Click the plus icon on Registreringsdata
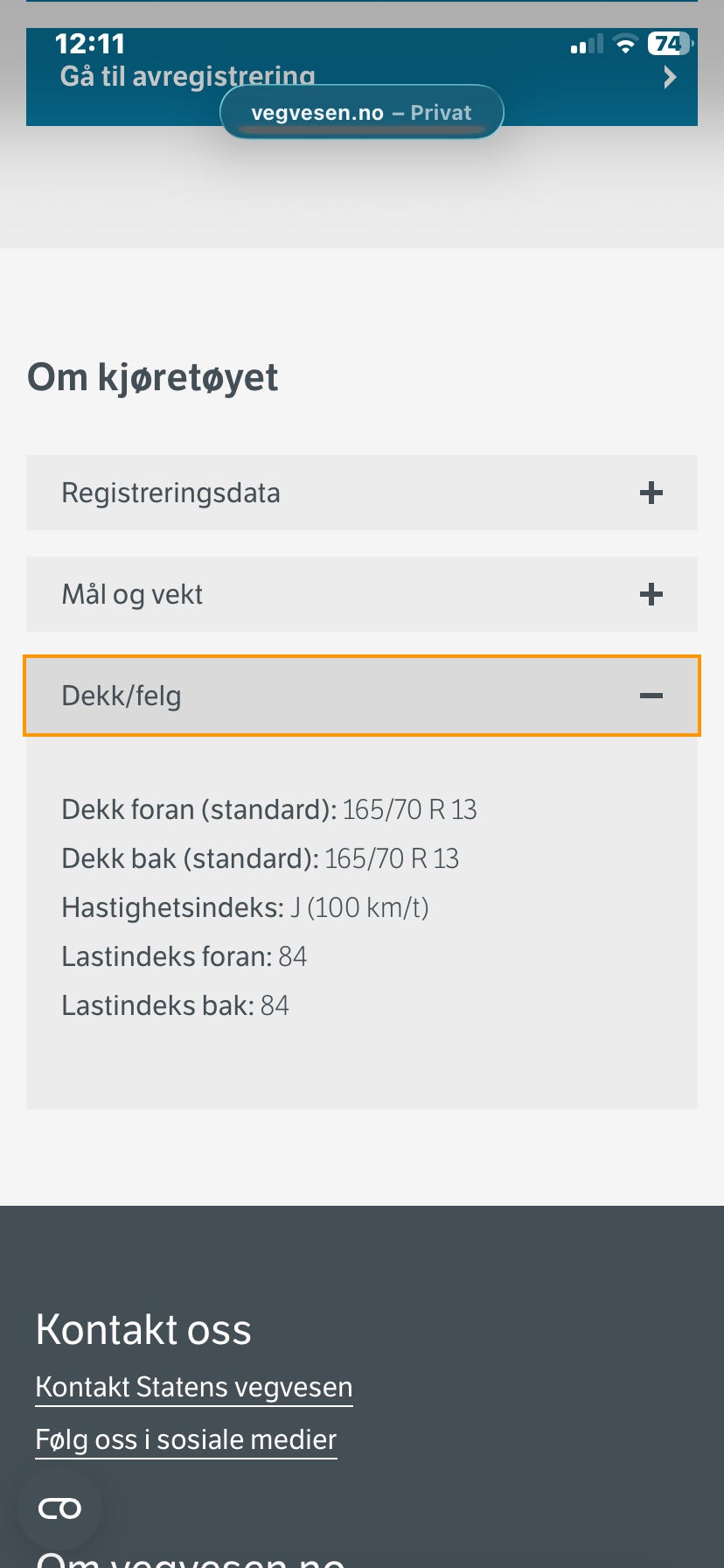724x1568 pixels. tap(651, 493)
